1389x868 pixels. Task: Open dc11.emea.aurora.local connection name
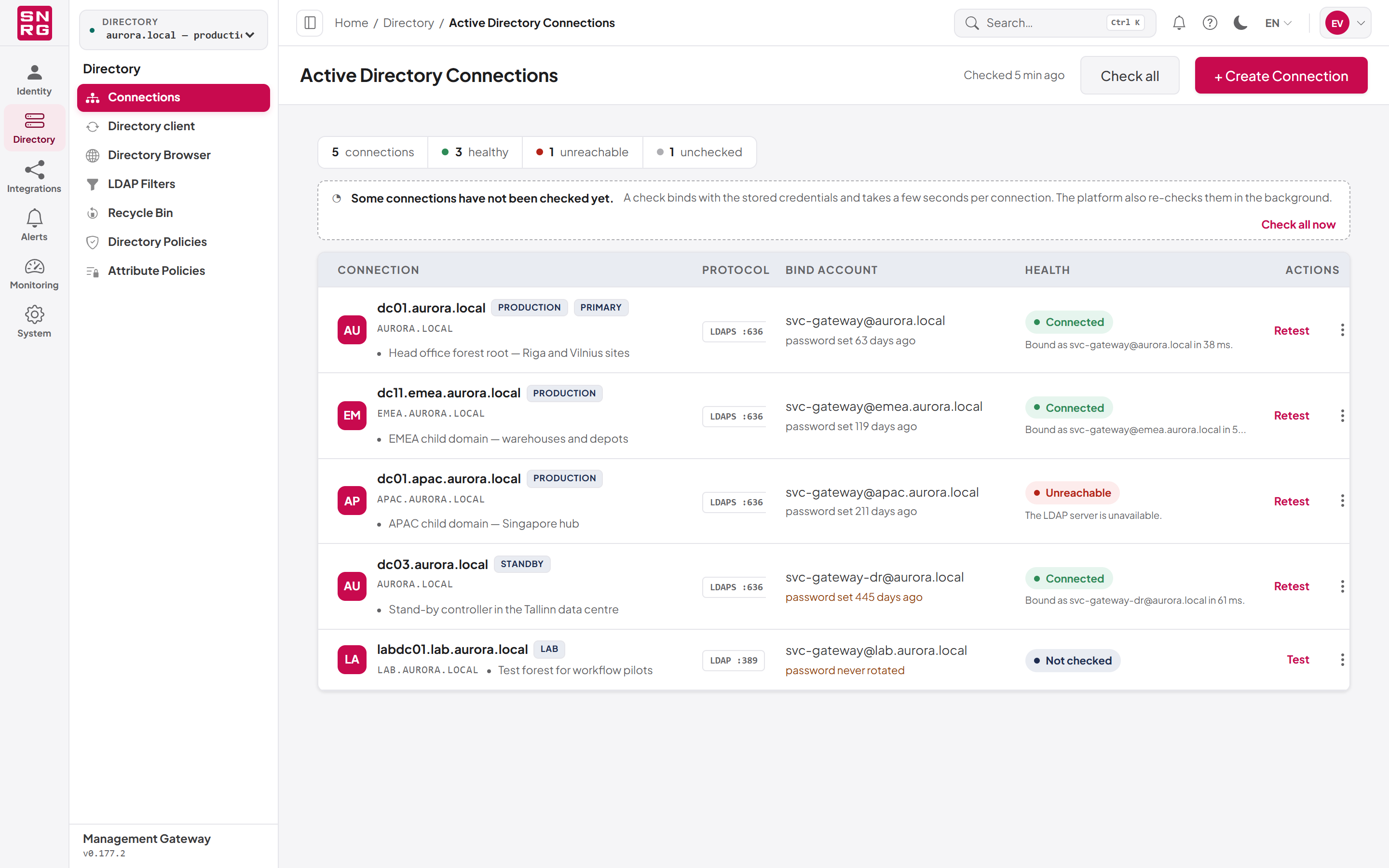[449, 393]
